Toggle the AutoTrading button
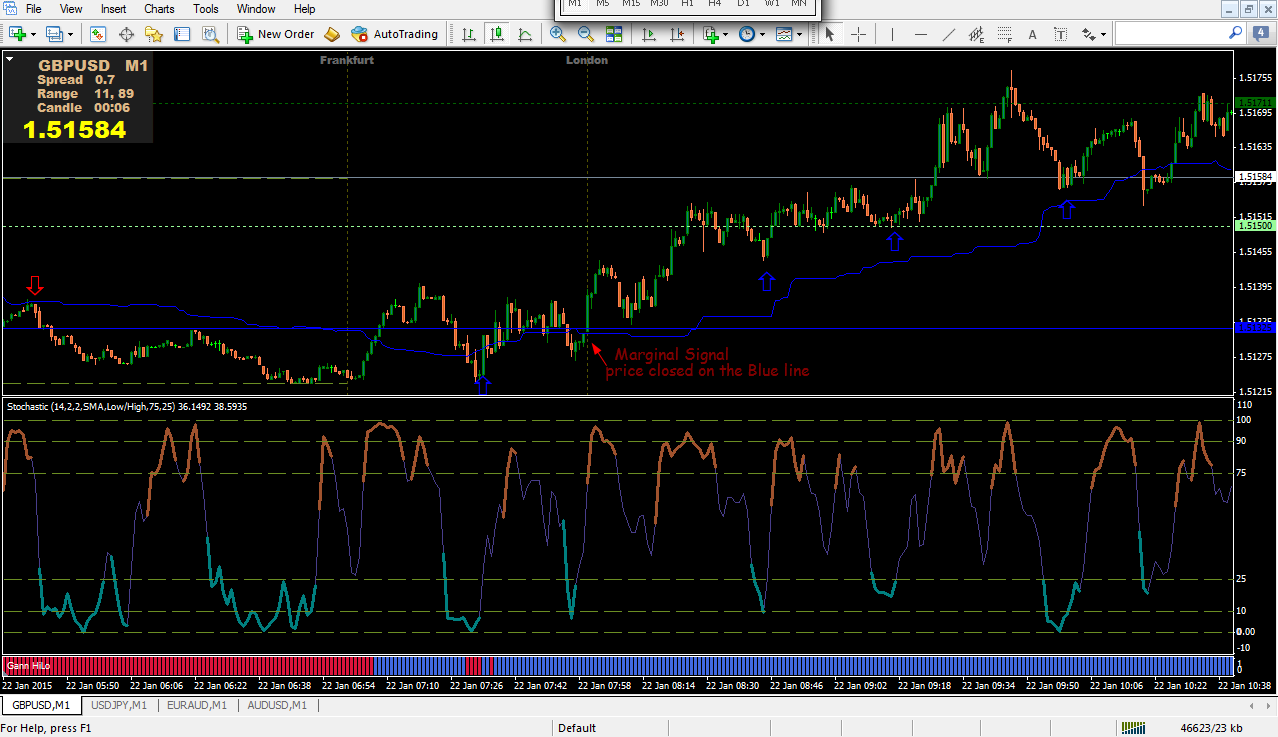Image resolution: width=1278 pixels, height=737 pixels. click(394, 34)
